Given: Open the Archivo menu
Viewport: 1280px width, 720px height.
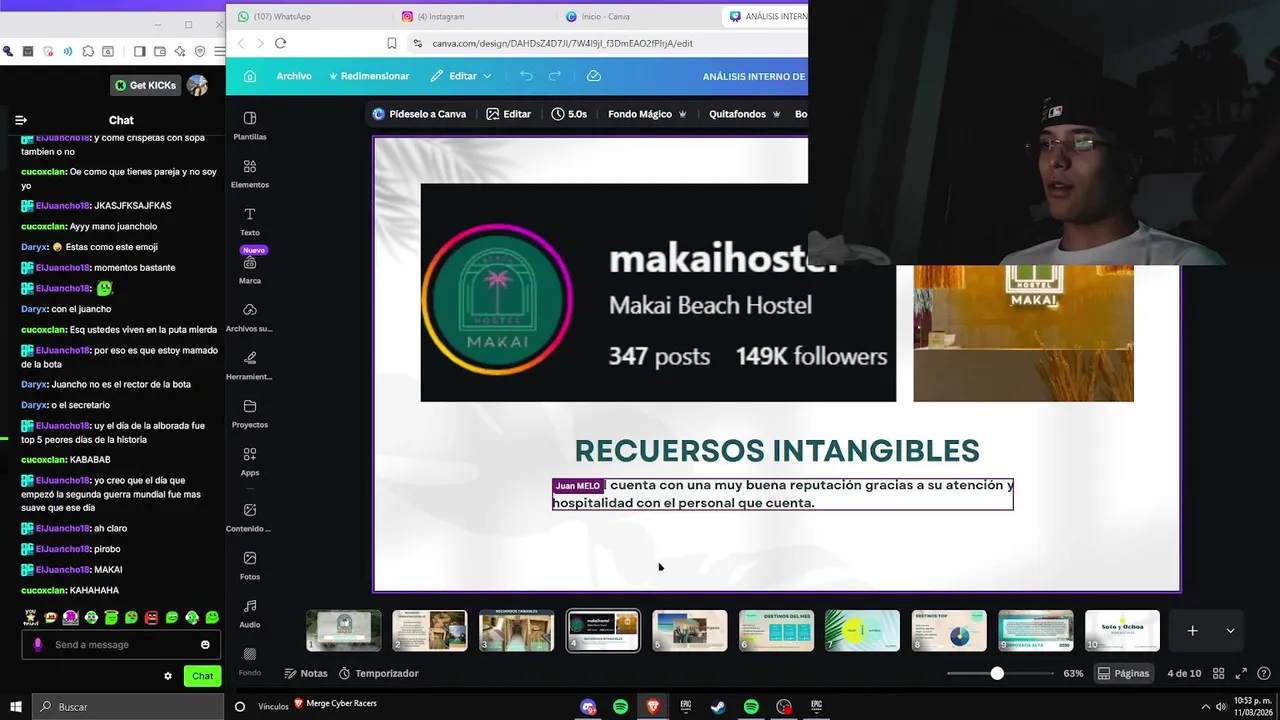Looking at the screenshot, I should 294,76.
